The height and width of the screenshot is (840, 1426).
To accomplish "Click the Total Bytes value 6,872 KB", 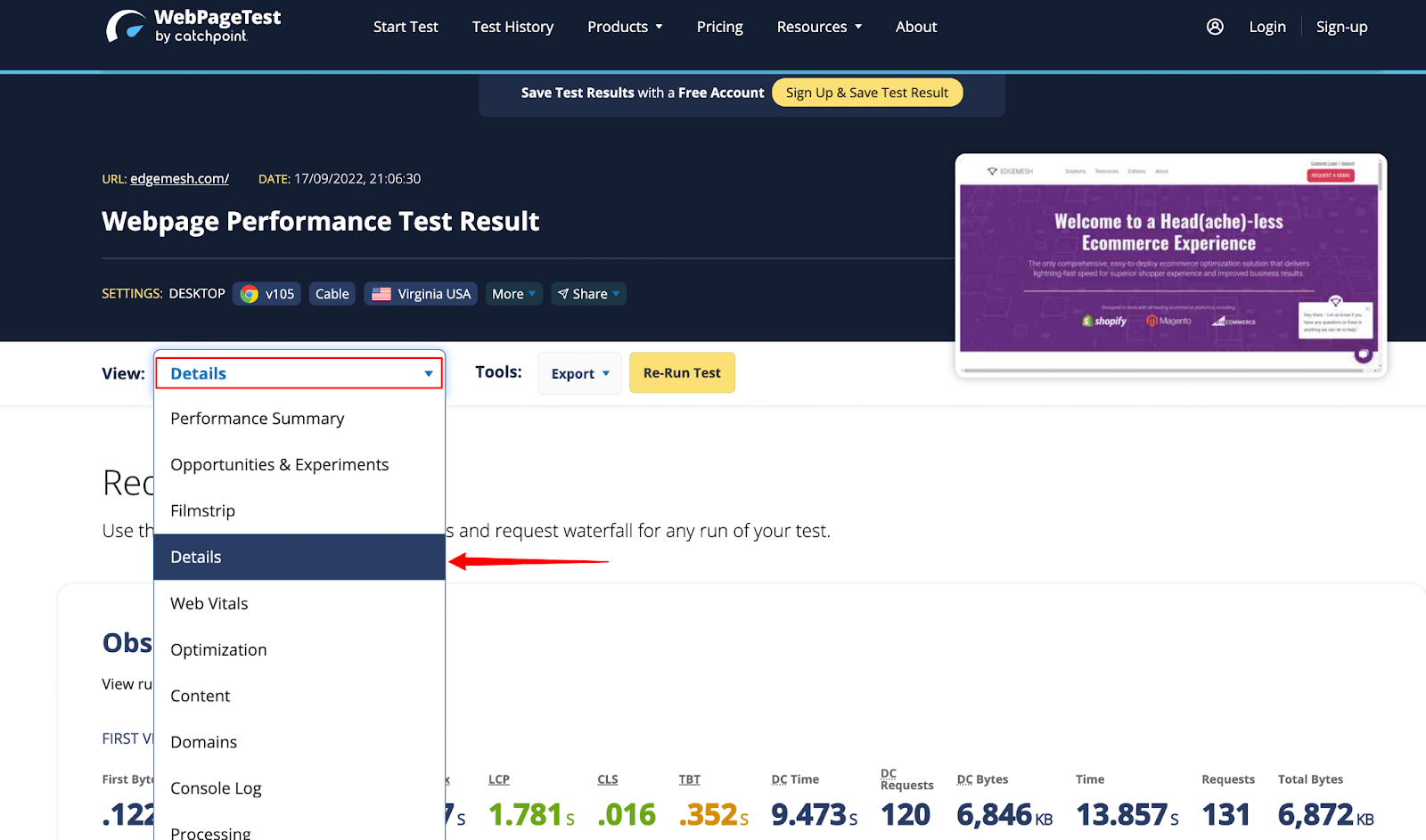I will pyautogui.click(x=1326, y=815).
